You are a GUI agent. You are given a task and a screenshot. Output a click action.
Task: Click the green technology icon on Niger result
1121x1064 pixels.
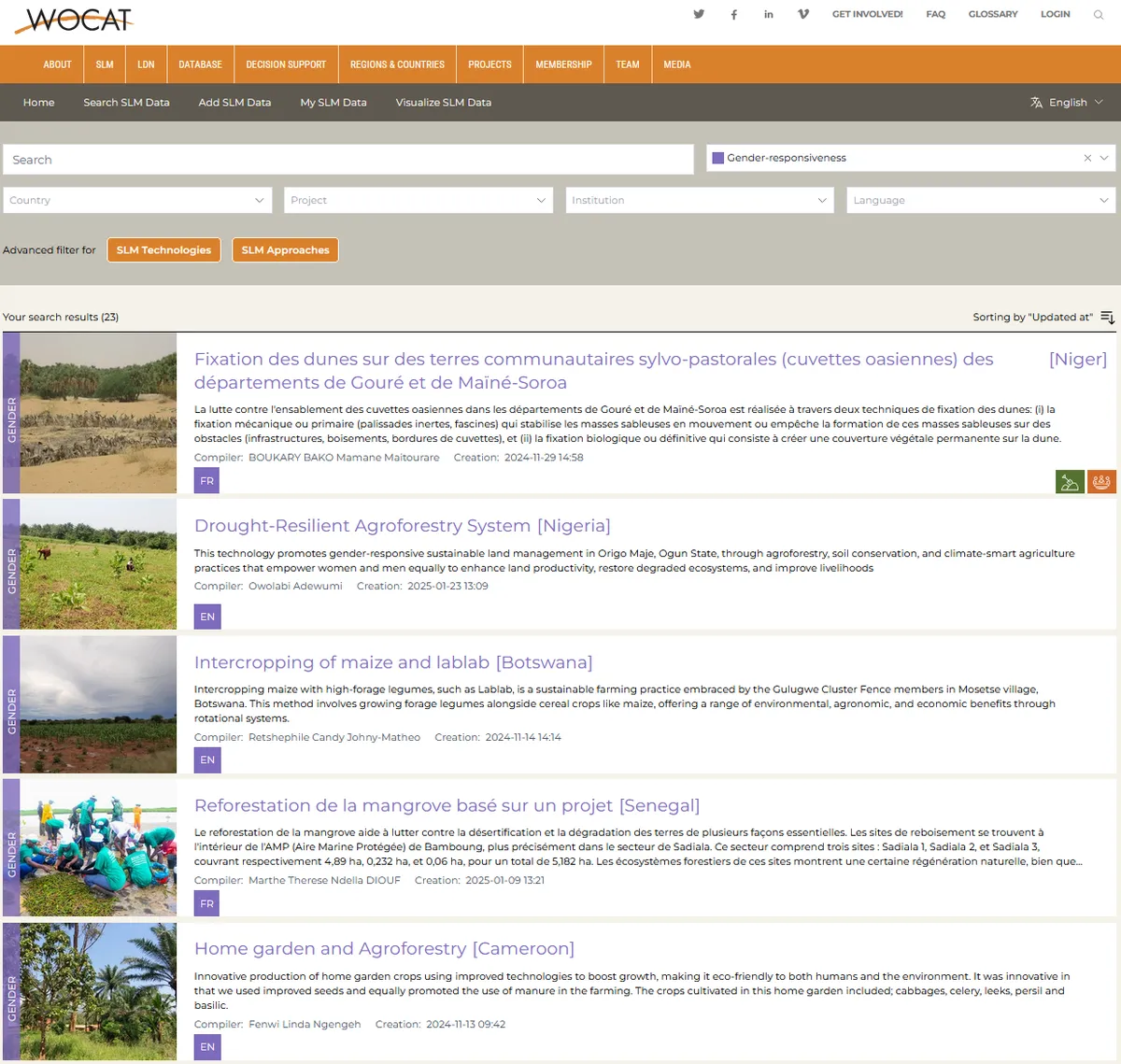1070,482
